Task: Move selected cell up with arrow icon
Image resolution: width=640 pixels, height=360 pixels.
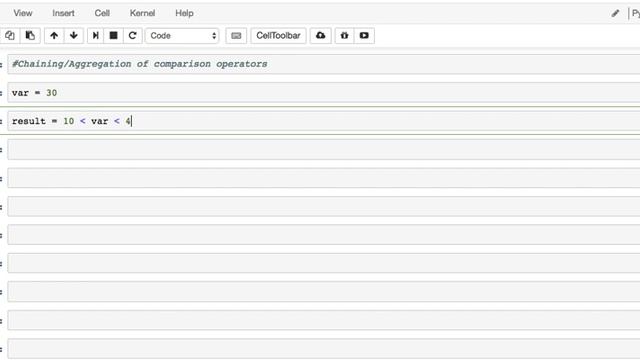Action: [54, 36]
